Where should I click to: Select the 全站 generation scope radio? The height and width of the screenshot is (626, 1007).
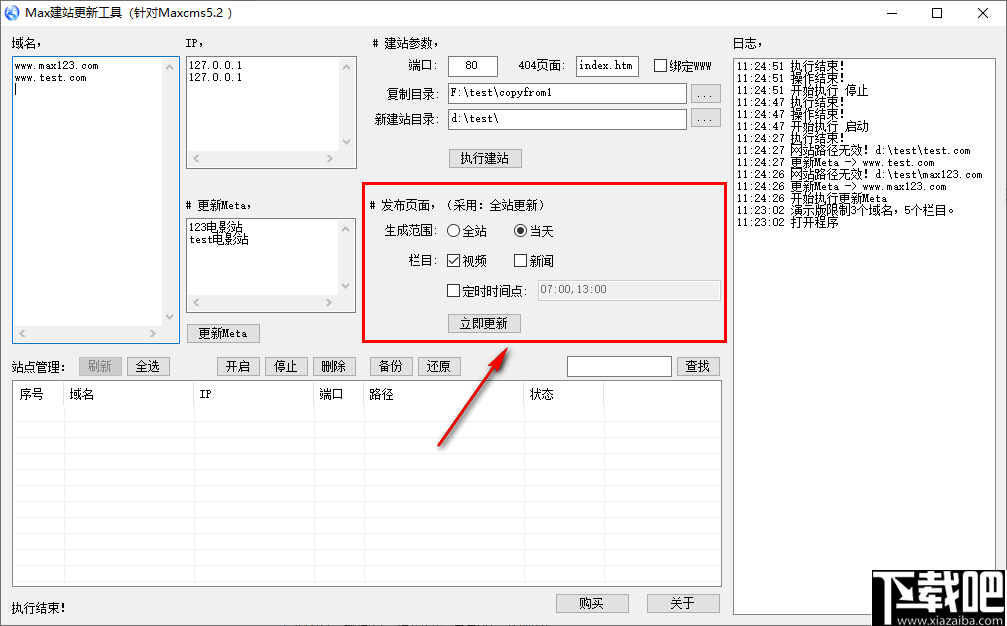[x=455, y=230]
